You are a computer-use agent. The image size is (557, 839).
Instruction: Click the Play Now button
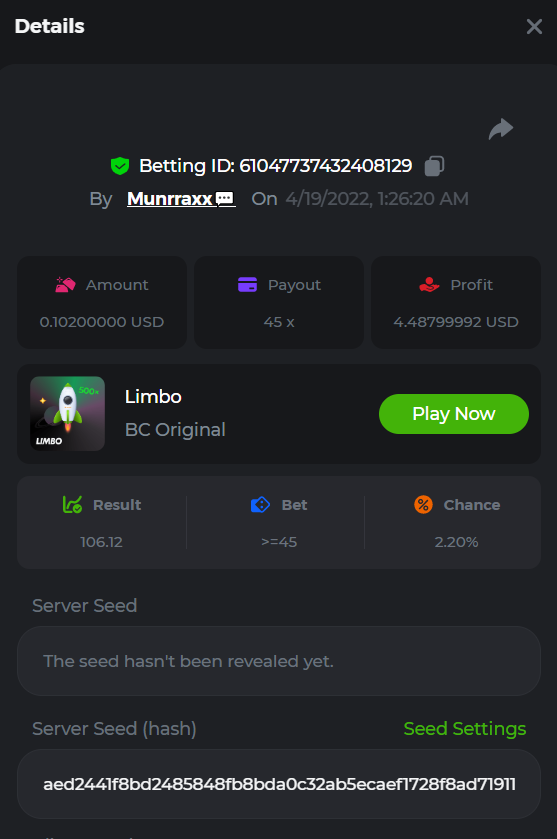[x=454, y=414]
